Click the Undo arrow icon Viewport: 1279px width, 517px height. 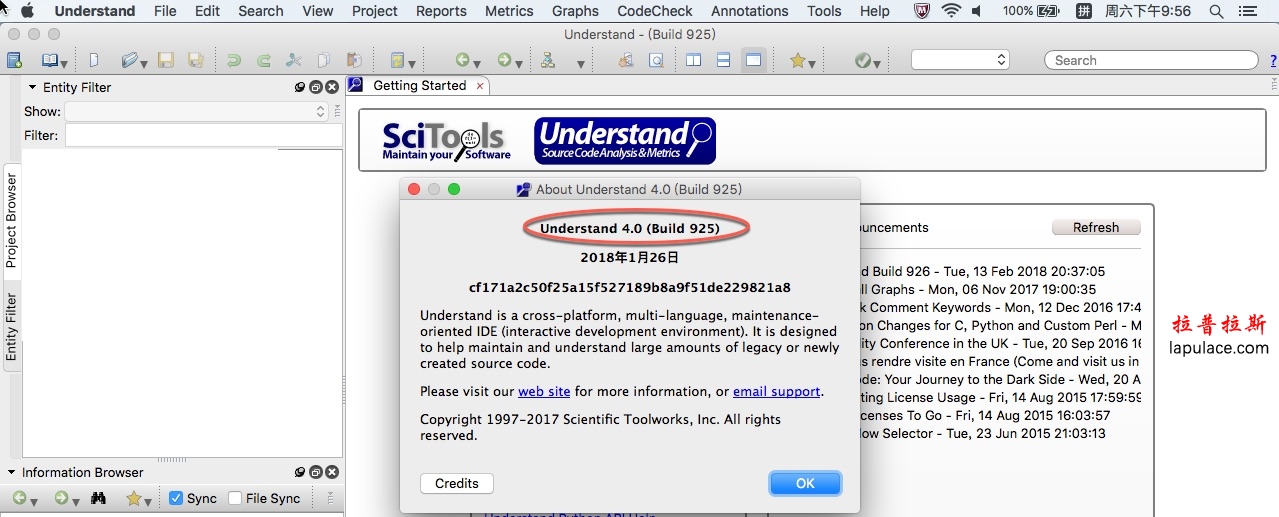tap(233, 60)
